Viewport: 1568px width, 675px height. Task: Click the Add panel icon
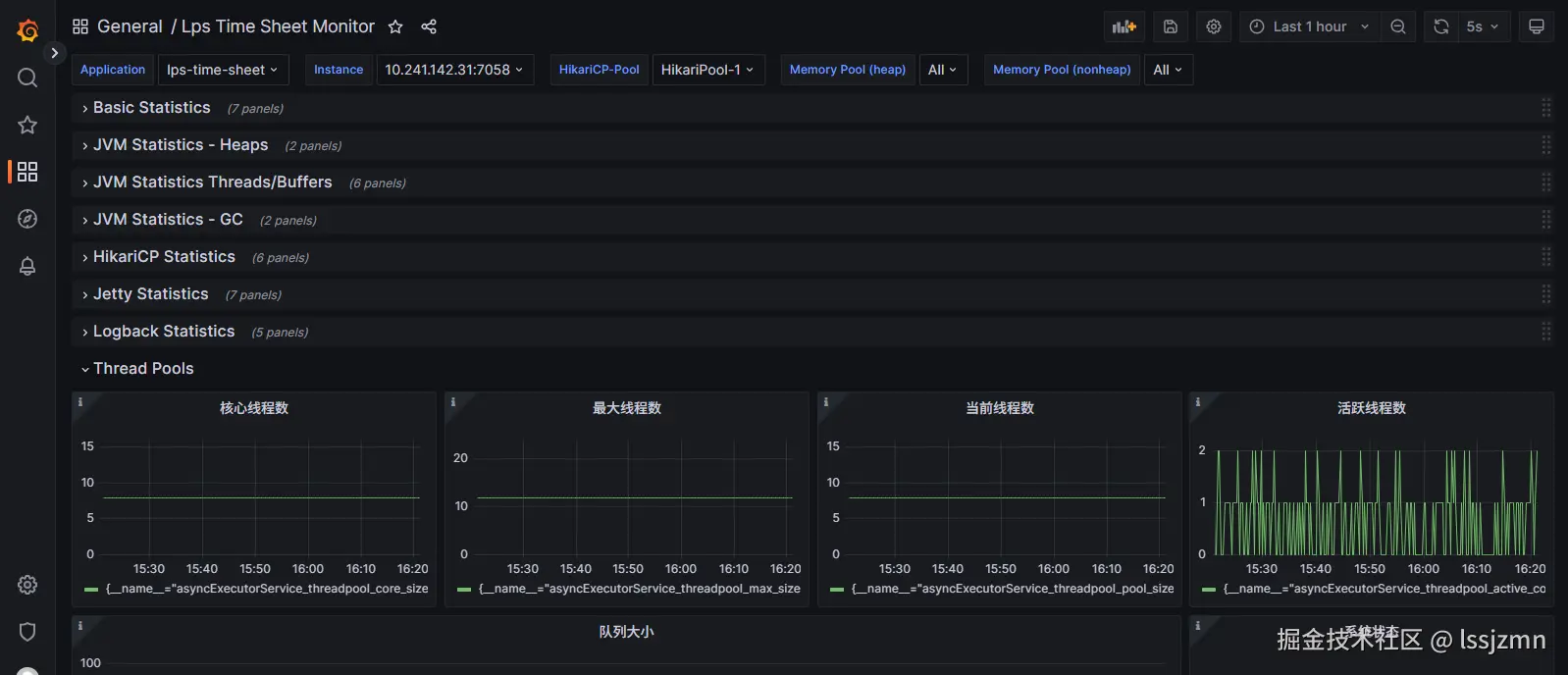click(1124, 26)
